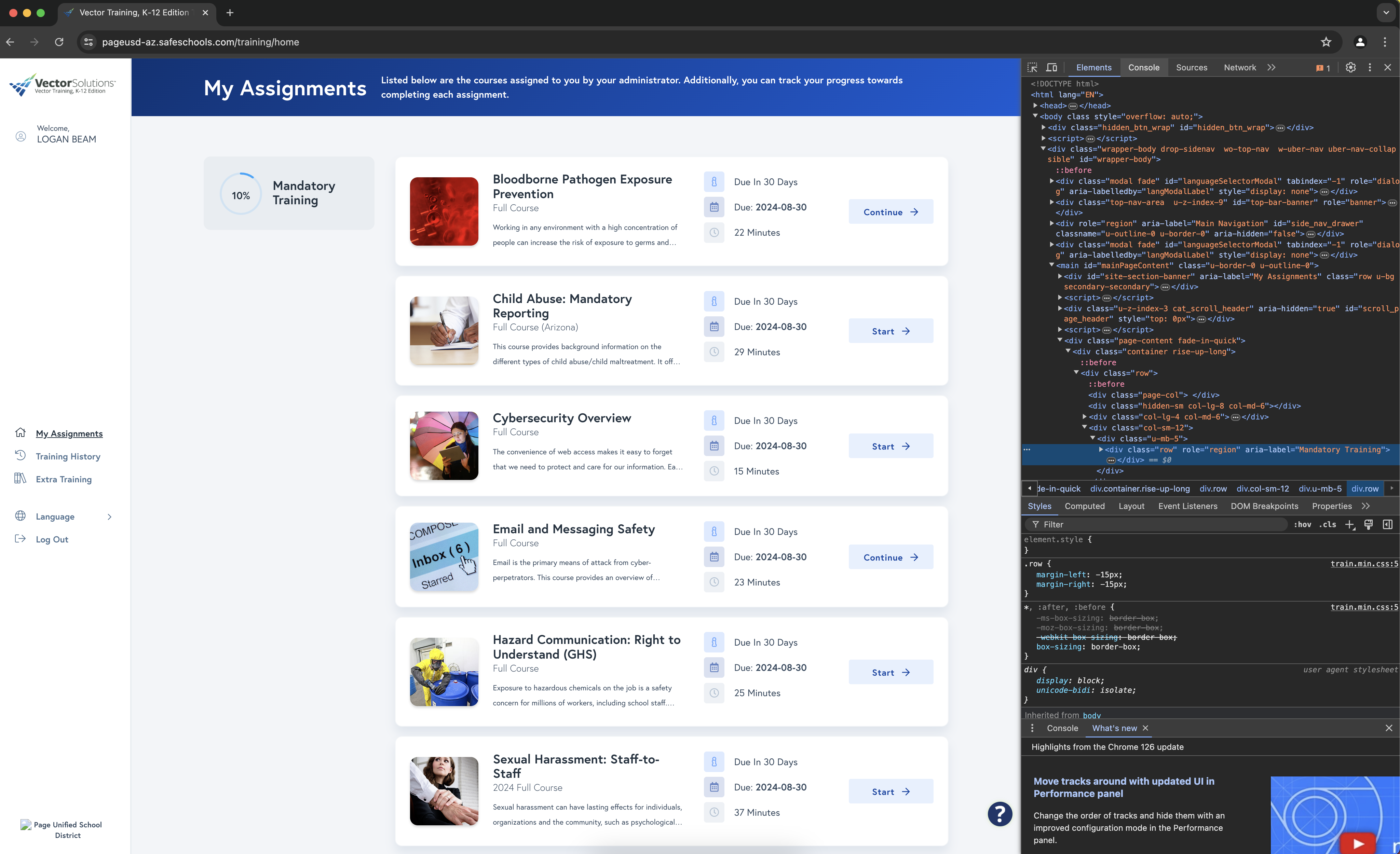1400x854 pixels.
Task: Expand the Language submenu chevron
Action: [x=110, y=517]
